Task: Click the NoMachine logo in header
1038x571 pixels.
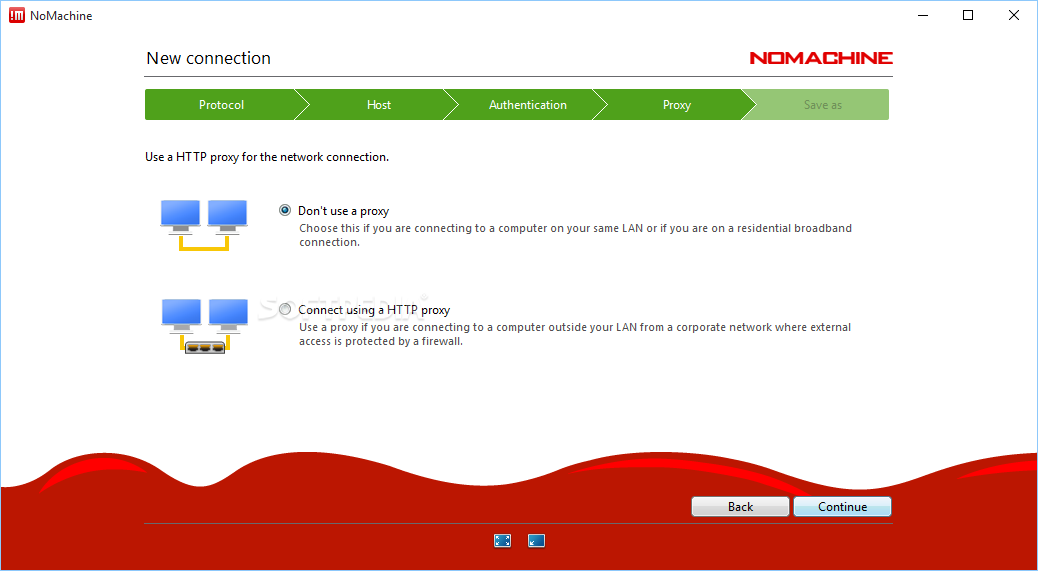Action: point(821,58)
